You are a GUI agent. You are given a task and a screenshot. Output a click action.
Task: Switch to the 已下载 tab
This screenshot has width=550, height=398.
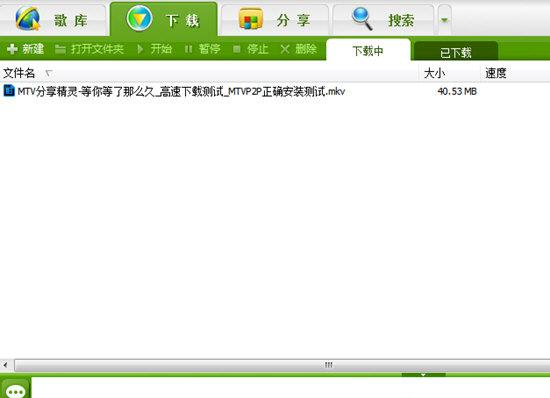point(456,52)
